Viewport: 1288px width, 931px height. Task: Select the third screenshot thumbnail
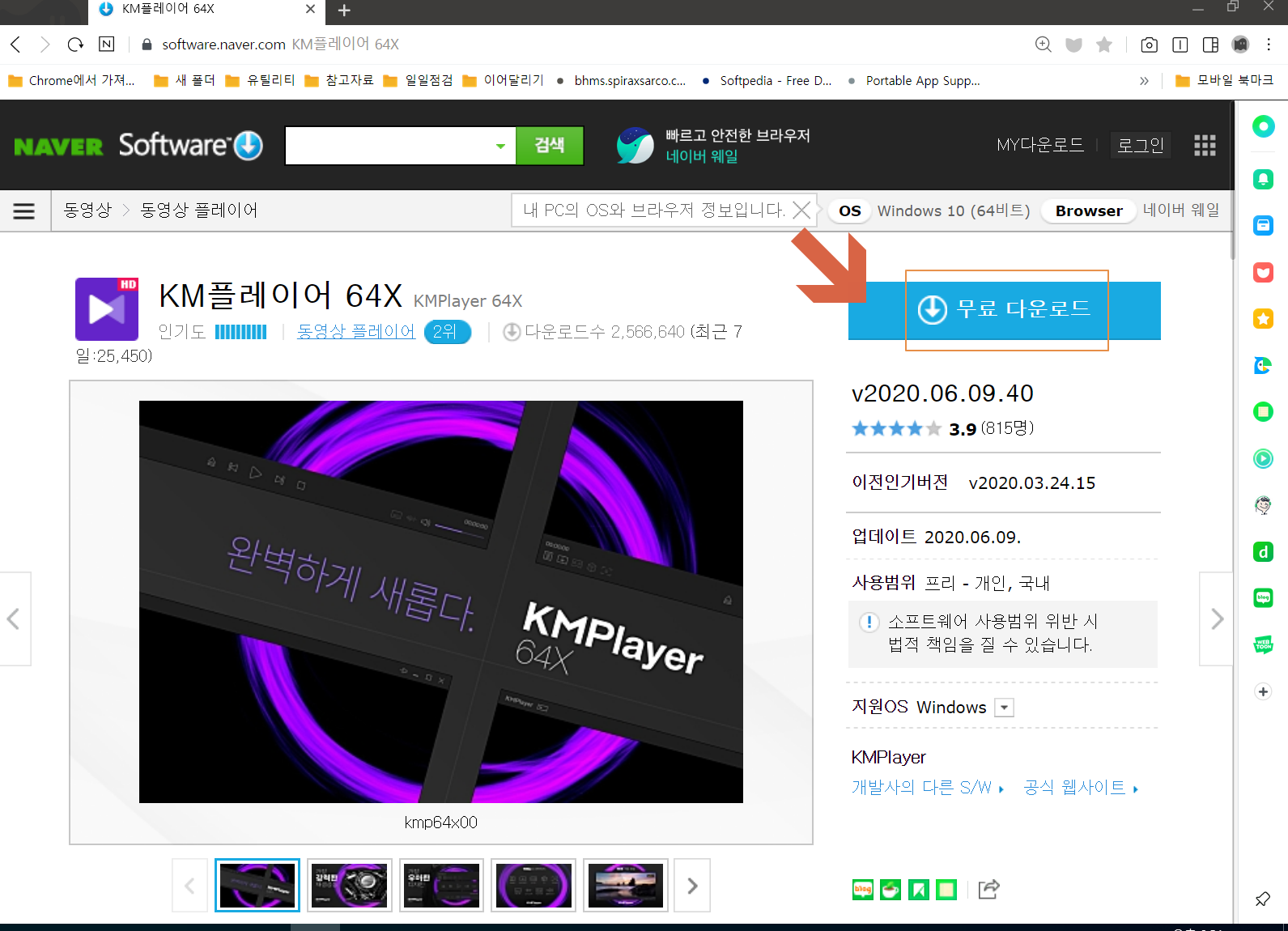tap(442, 886)
